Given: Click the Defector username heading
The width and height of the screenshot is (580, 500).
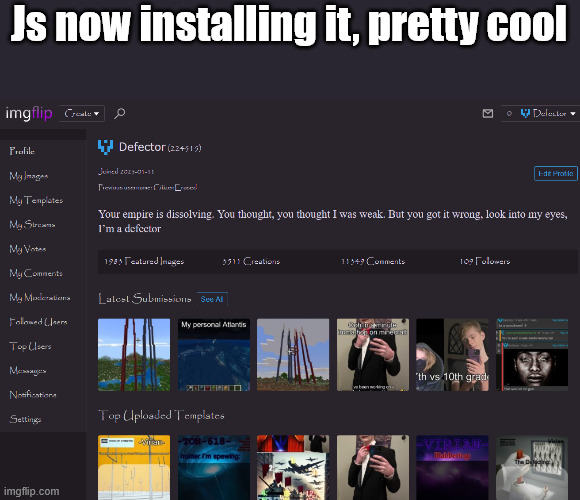Looking at the screenshot, I should pos(142,147).
